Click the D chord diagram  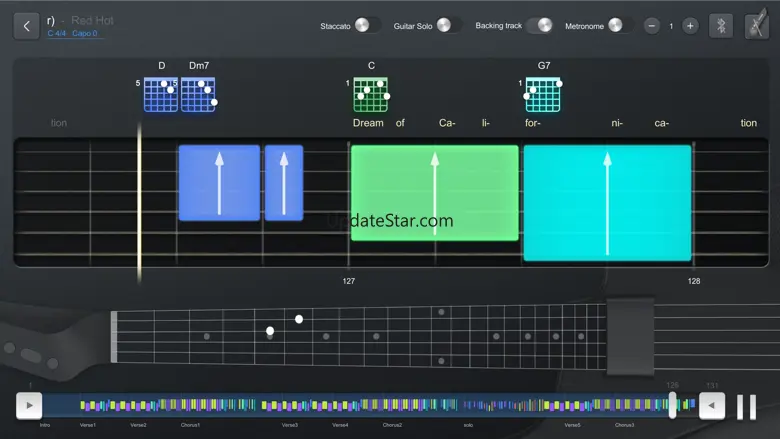point(160,95)
